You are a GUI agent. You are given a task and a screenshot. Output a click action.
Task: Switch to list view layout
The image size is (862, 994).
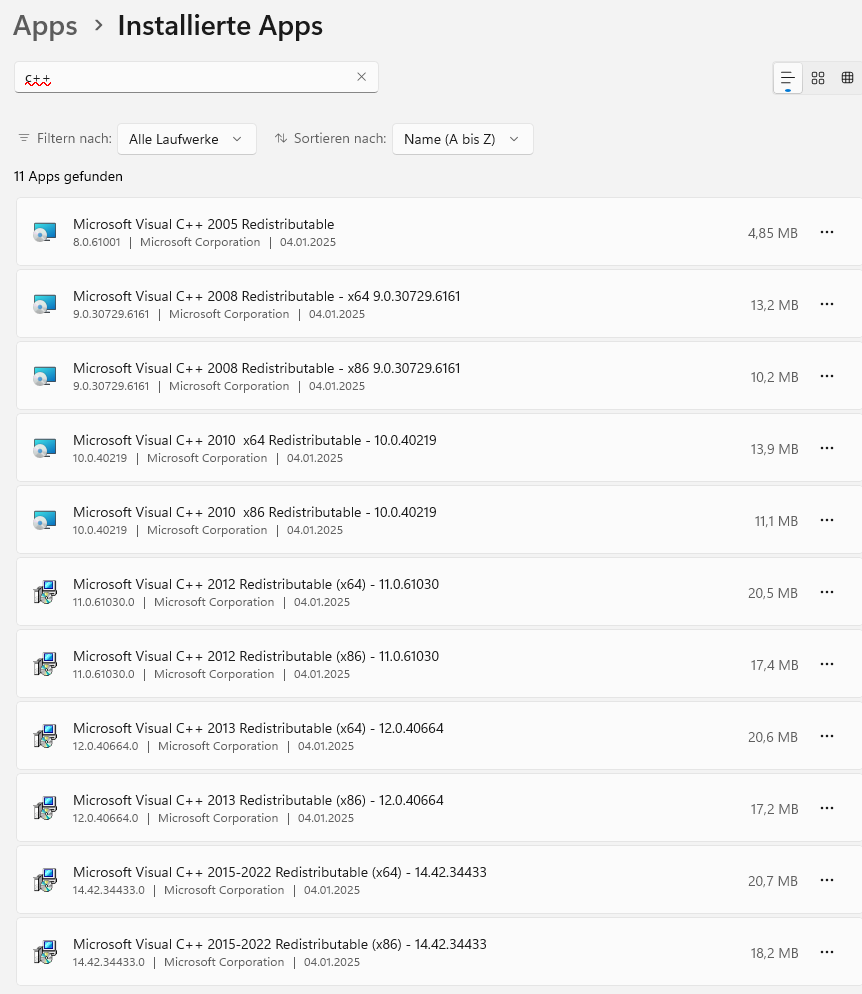788,78
